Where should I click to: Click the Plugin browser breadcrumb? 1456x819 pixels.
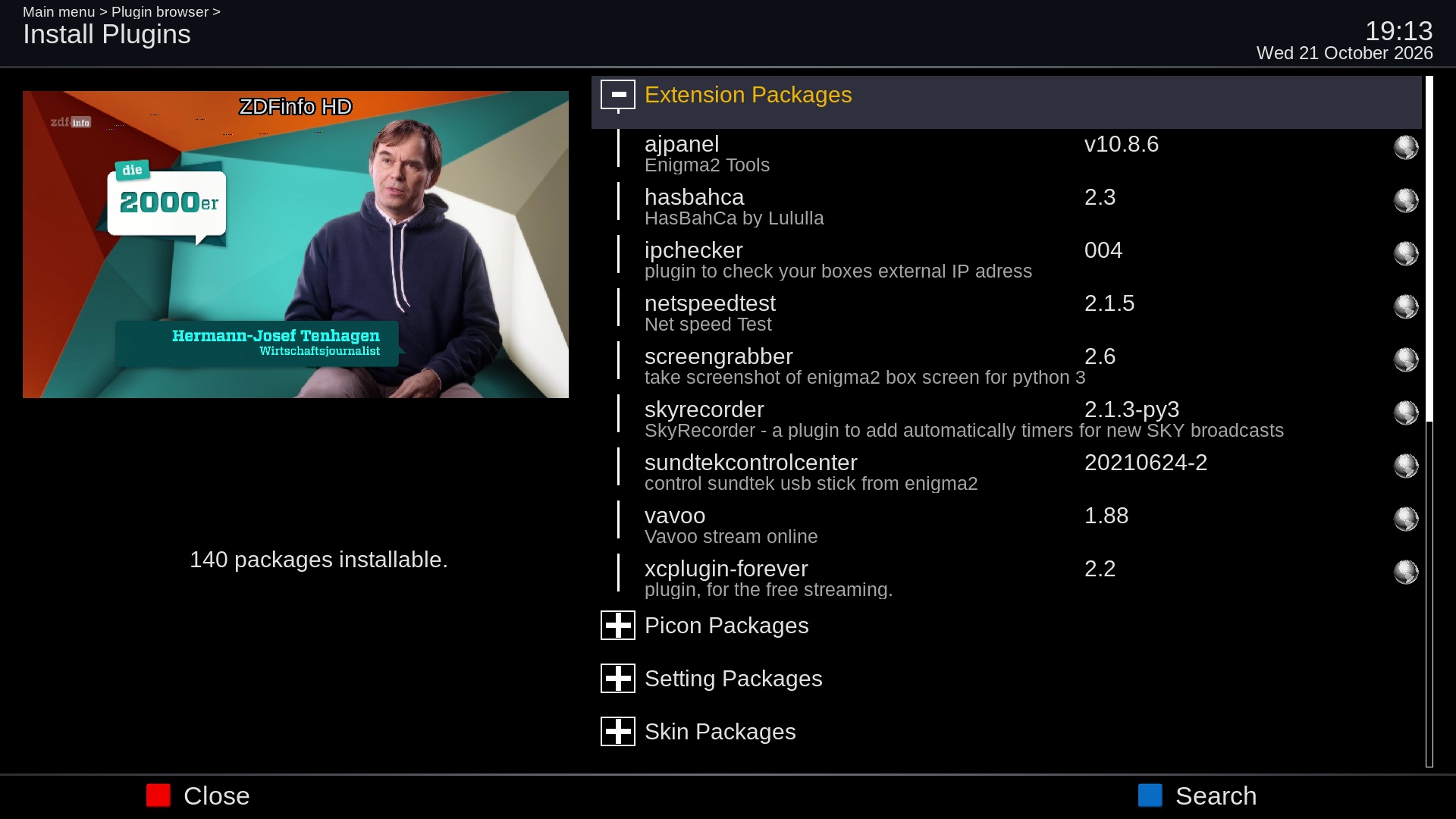[x=160, y=12]
